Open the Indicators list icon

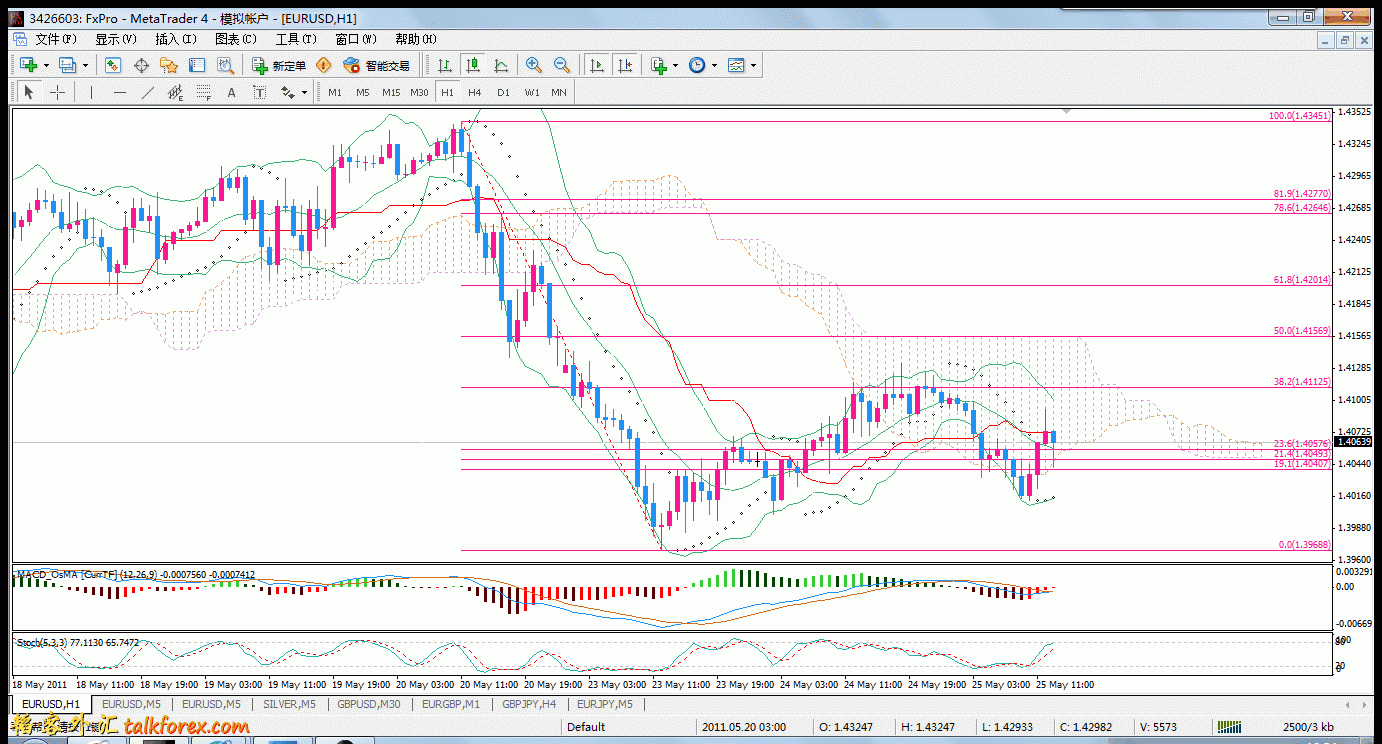659,65
